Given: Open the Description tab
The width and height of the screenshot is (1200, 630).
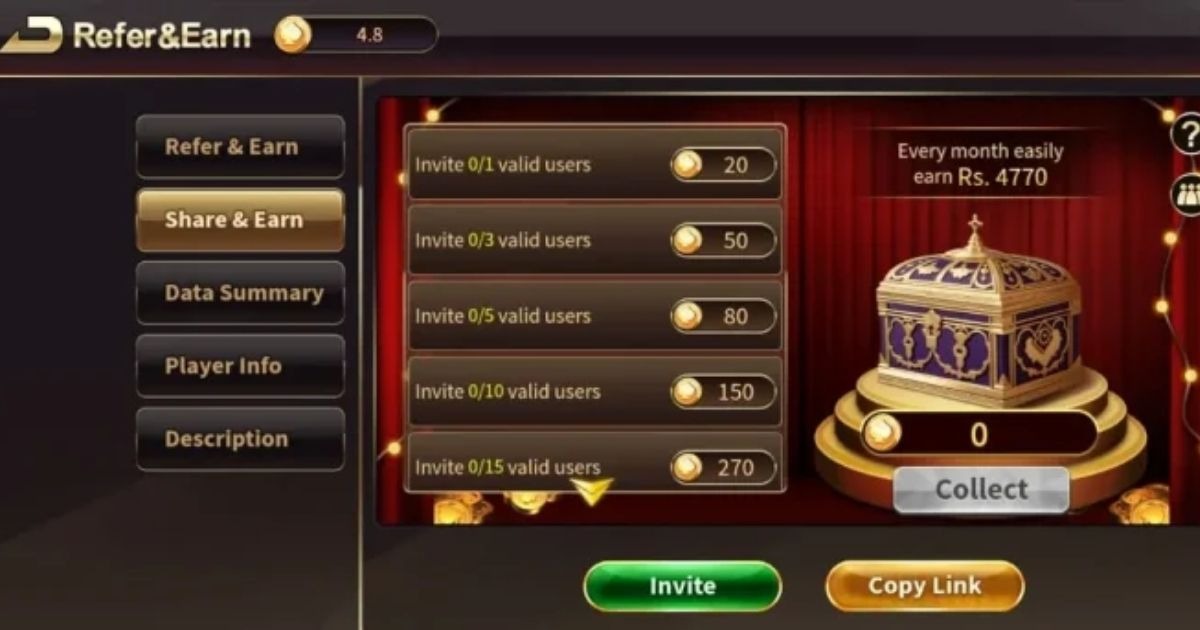Looking at the screenshot, I should pos(240,439).
